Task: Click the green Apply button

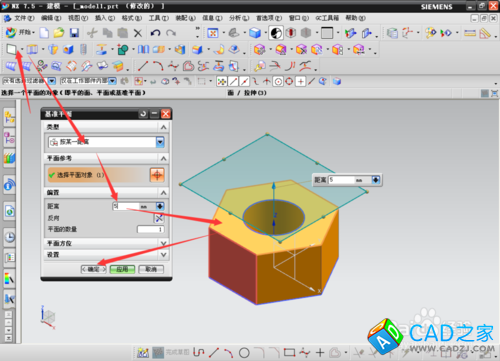Action: [x=122, y=269]
